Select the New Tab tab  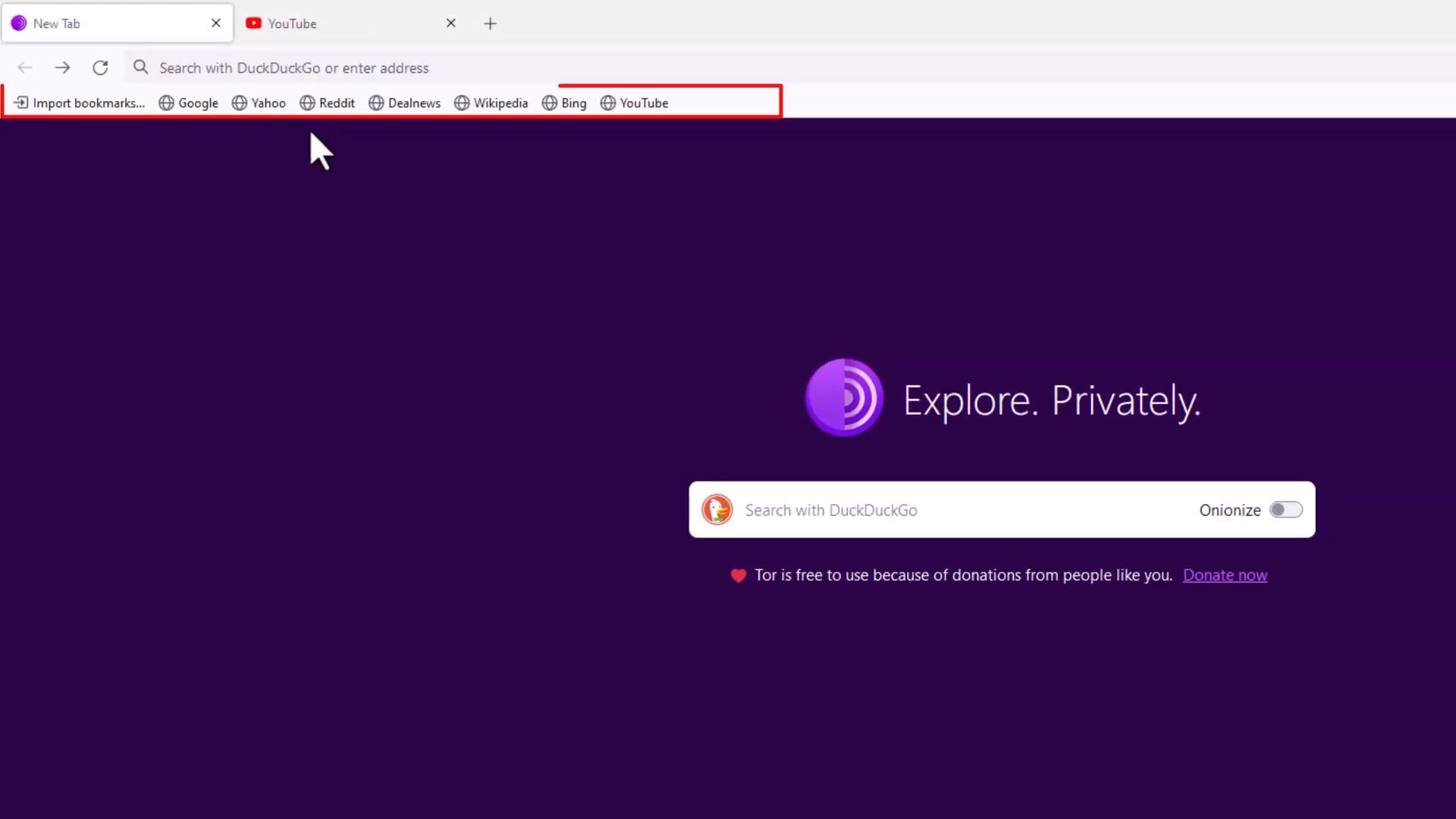[x=106, y=24]
